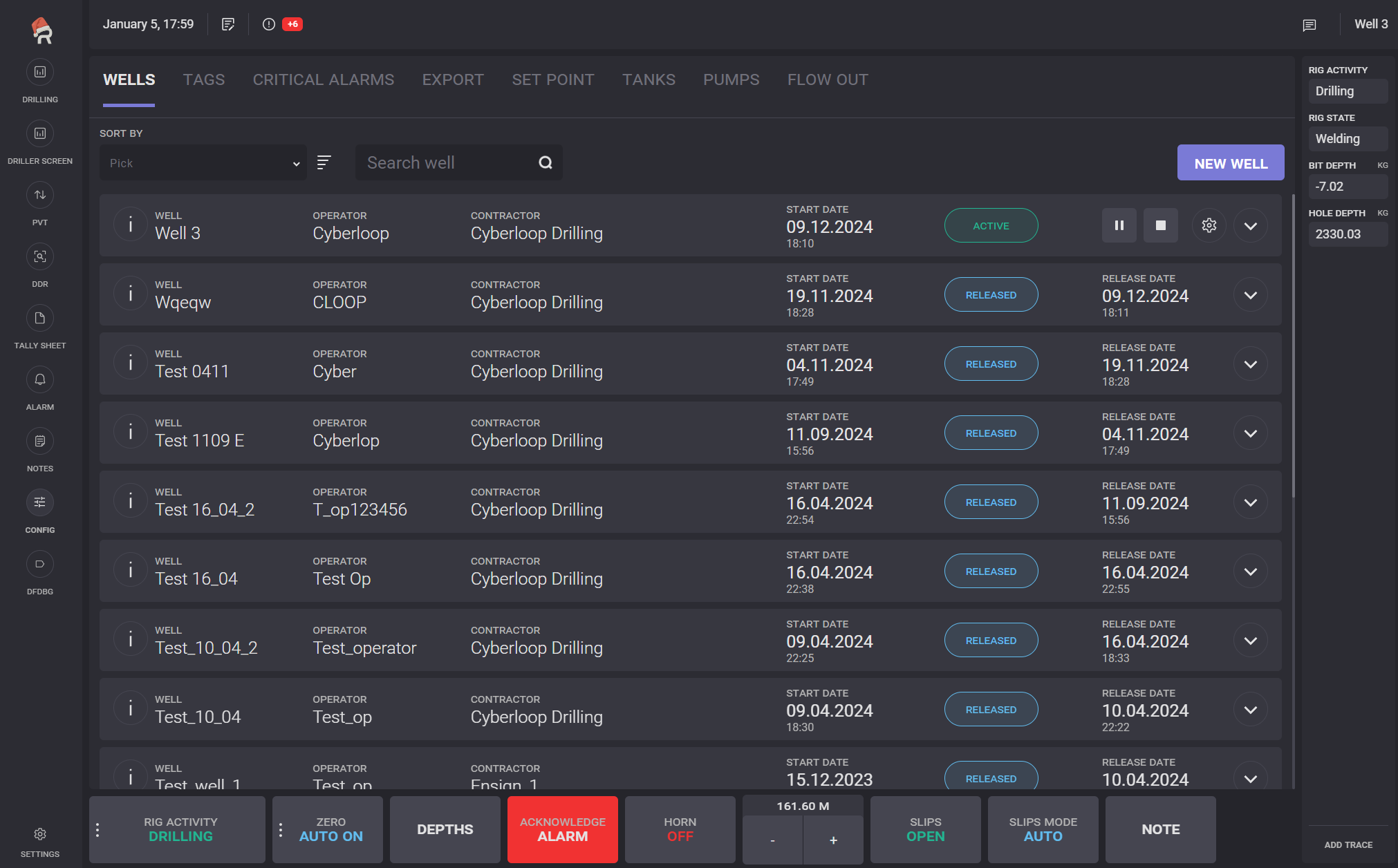Open the DDR sidebar icon
The height and width of the screenshot is (868, 1398).
click(x=40, y=257)
